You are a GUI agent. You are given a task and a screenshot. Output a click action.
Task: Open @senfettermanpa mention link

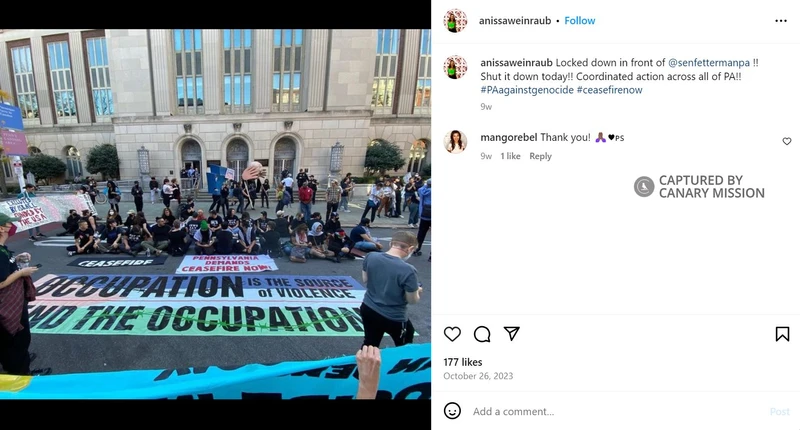click(709, 63)
